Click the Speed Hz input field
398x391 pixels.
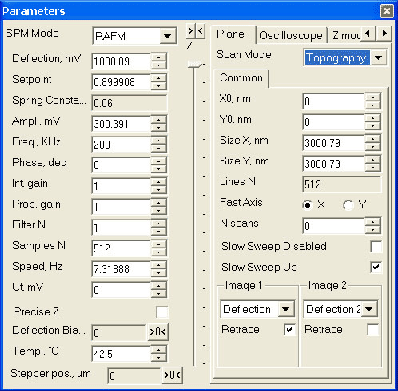121,269
